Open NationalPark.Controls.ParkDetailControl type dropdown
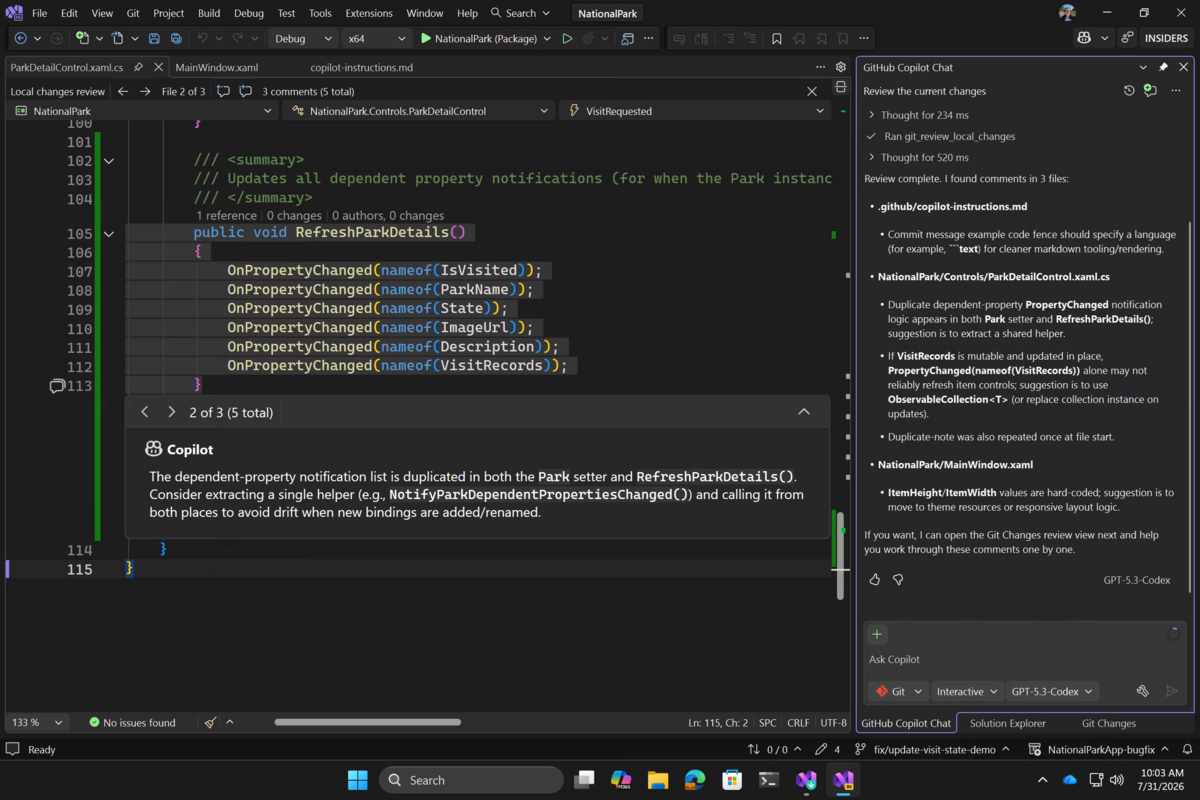The height and width of the screenshot is (800, 1200). pos(419,111)
